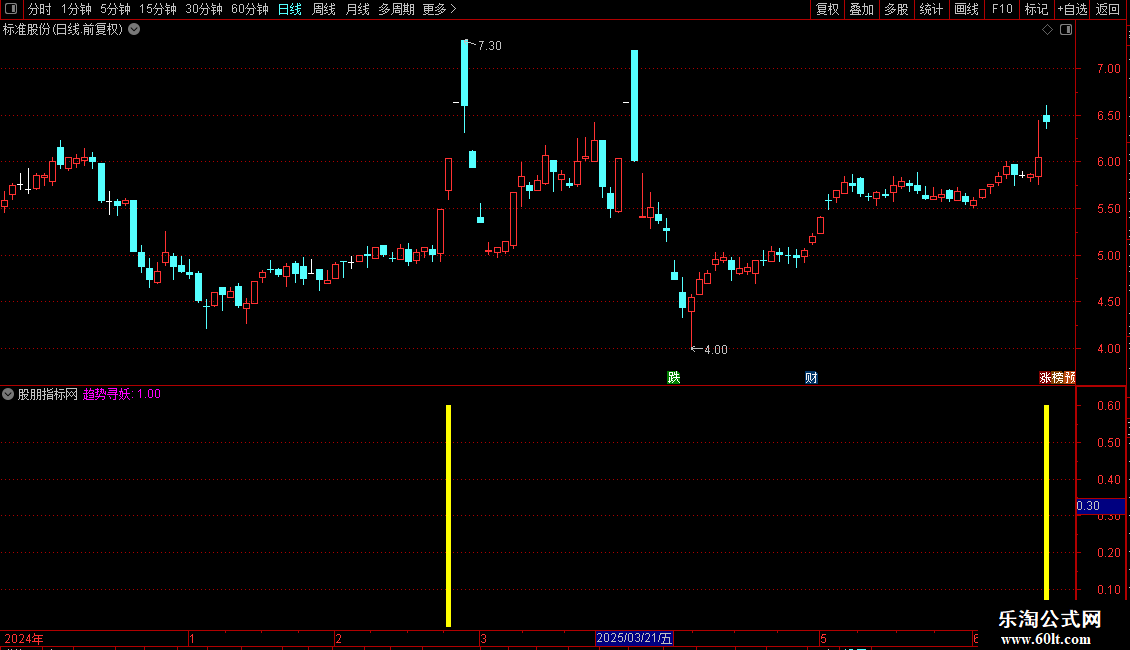The width and height of the screenshot is (1130, 650).
Task: Open the 复权 adjustment menu
Action: tap(827, 9)
